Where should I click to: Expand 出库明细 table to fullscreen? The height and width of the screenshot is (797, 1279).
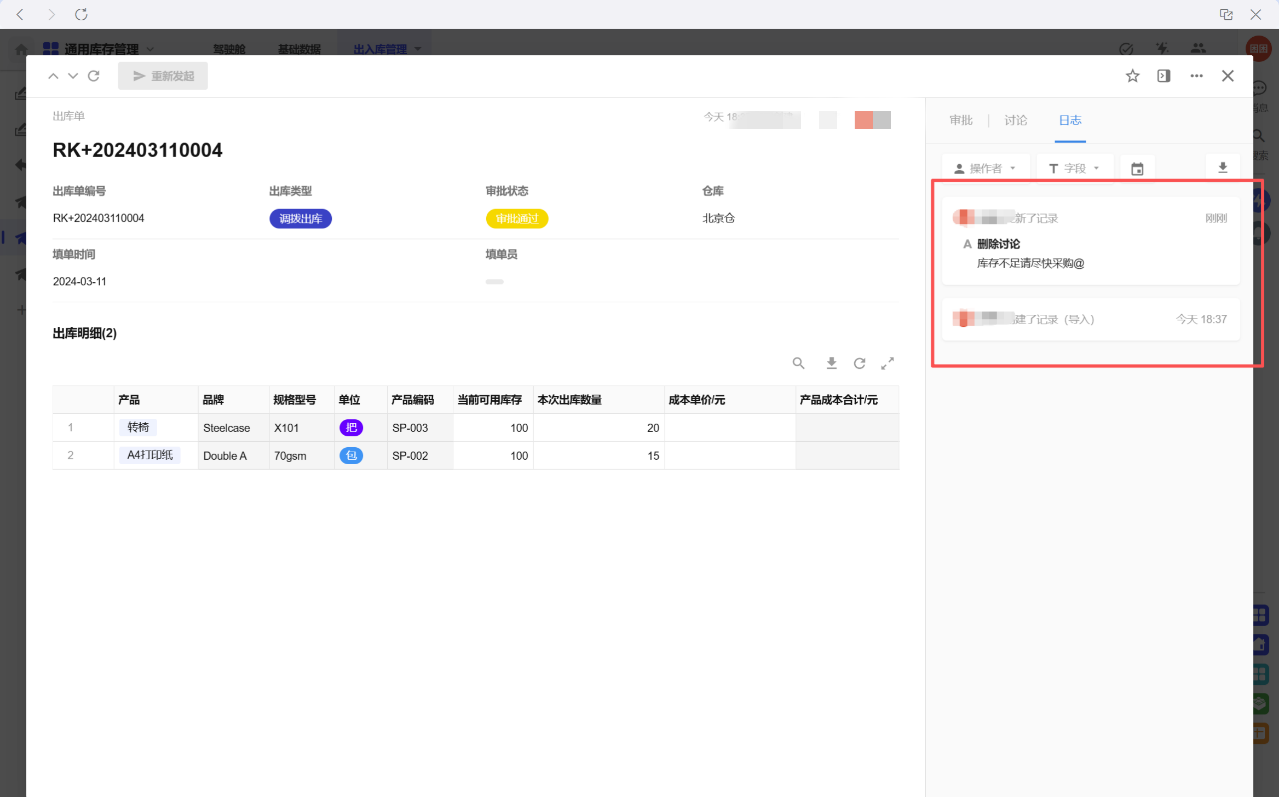887,363
